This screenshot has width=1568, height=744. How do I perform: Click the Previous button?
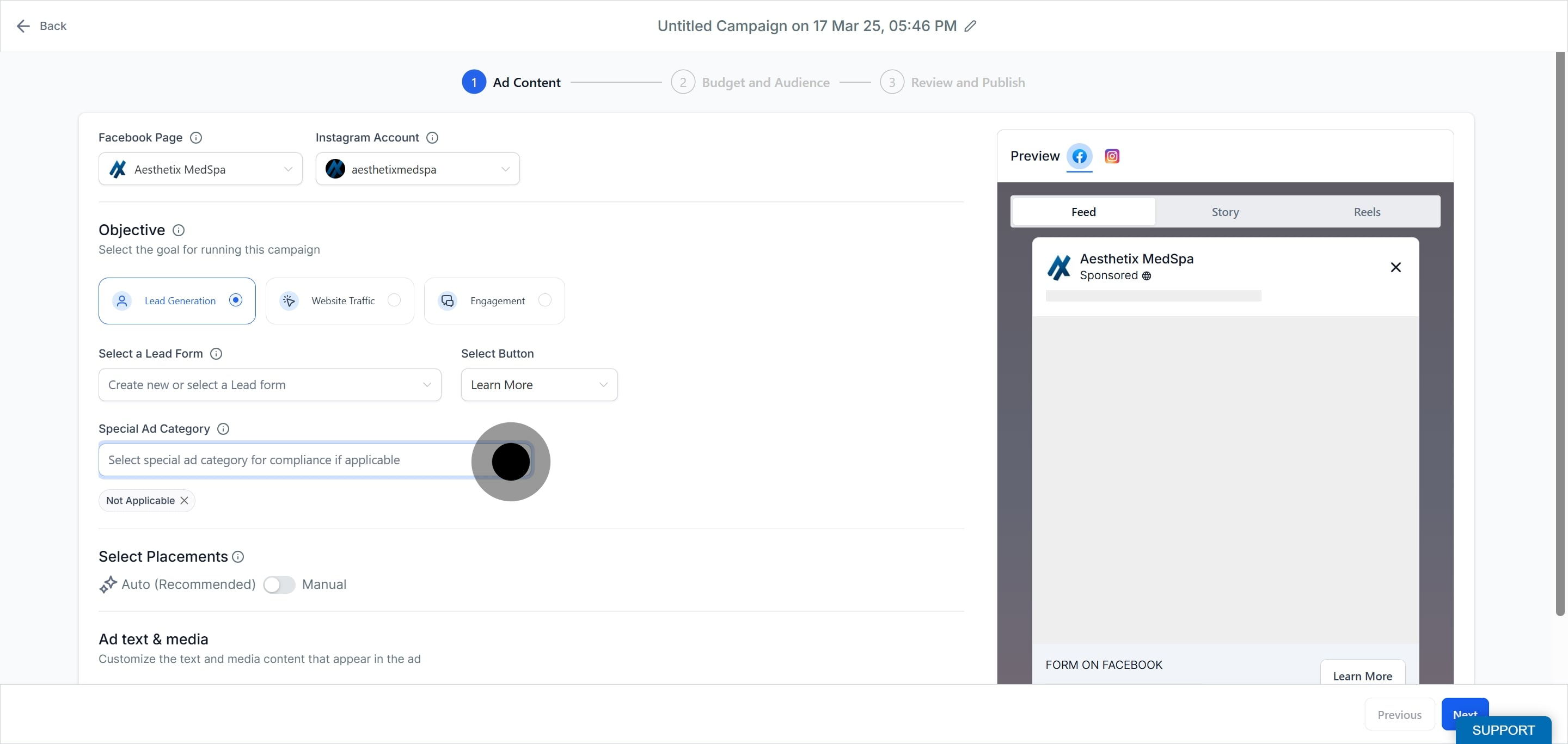click(x=1399, y=715)
